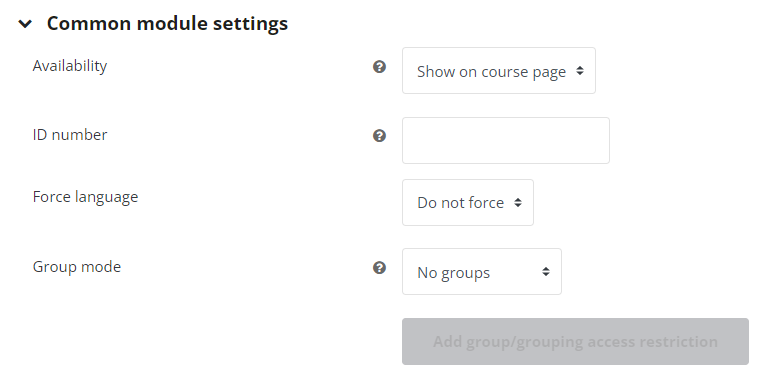770x371 pixels.
Task: Open help for Availability setting
Action: tap(379, 66)
